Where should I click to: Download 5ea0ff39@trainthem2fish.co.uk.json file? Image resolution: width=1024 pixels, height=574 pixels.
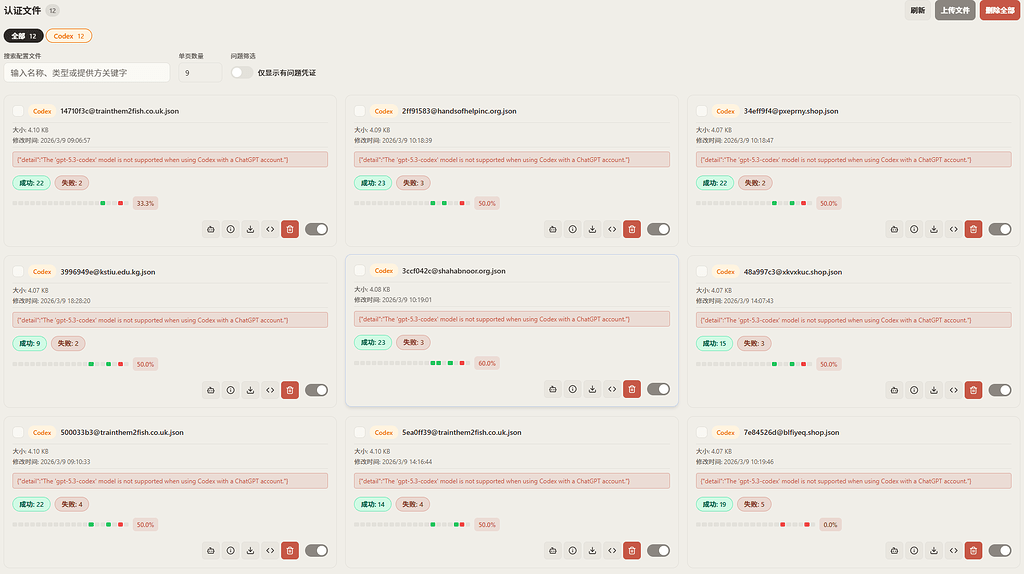tap(592, 550)
